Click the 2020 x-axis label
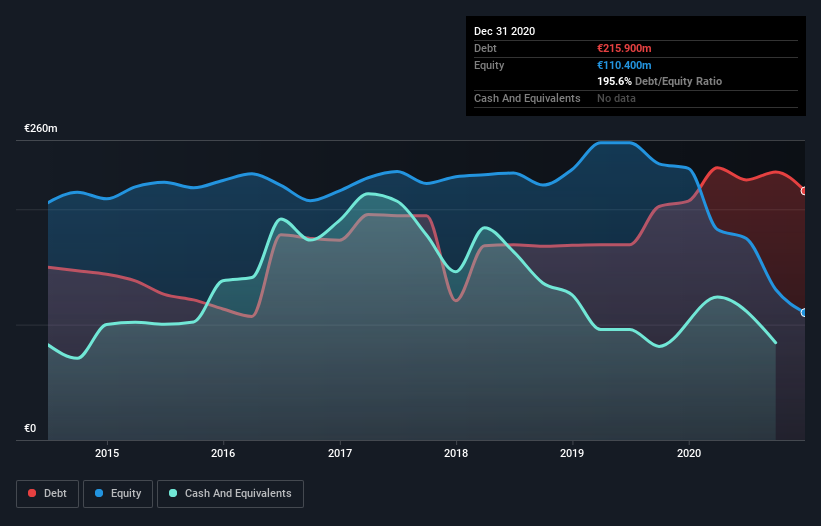 (x=689, y=453)
